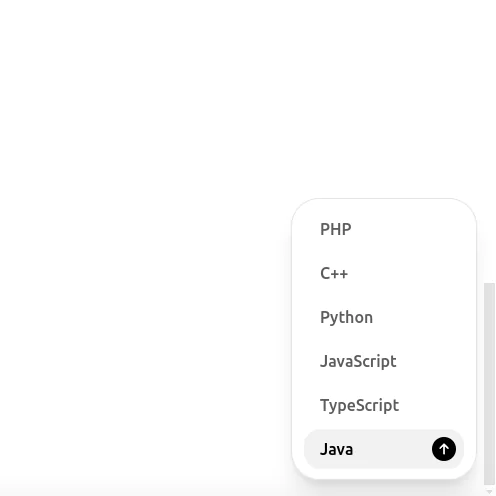Click the scrollbar down arrow at bottom
The height and width of the screenshot is (496, 496).
click(489, 492)
